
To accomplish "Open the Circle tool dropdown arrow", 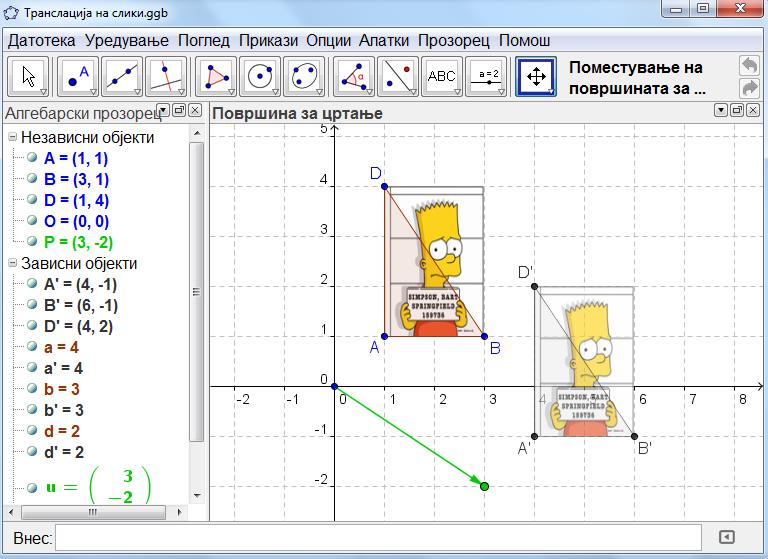I will (275, 92).
